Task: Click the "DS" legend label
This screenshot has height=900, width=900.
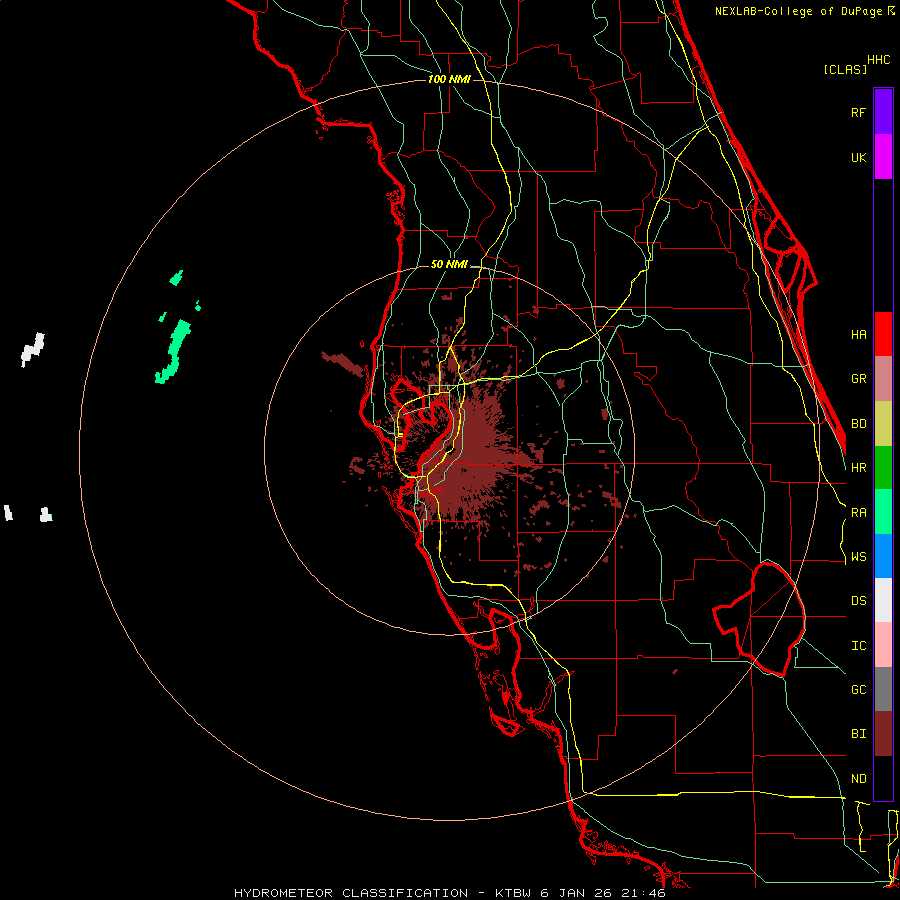Action: pos(858,601)
